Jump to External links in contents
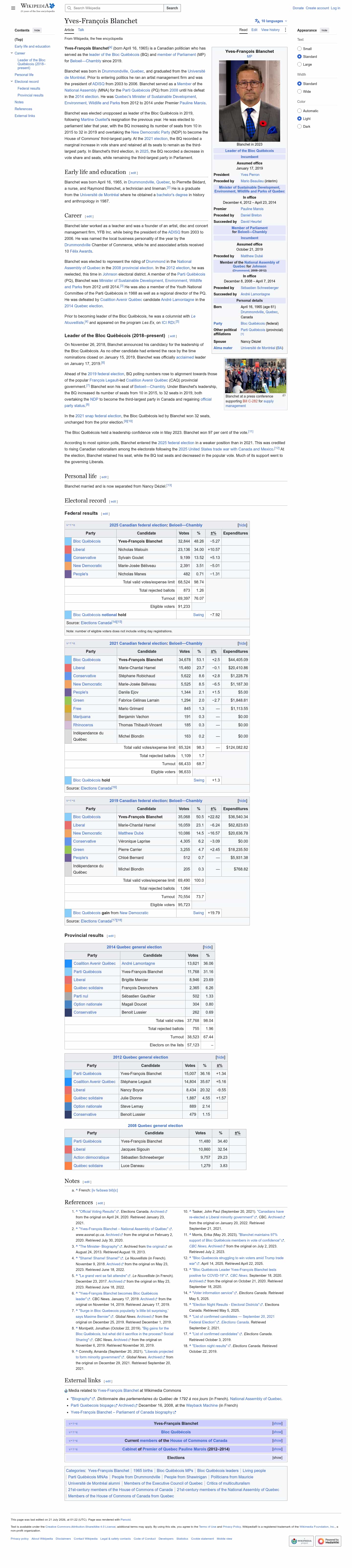Image resolution: width=352 pixels, height=1568 pixels. click(x=25, y=116)
